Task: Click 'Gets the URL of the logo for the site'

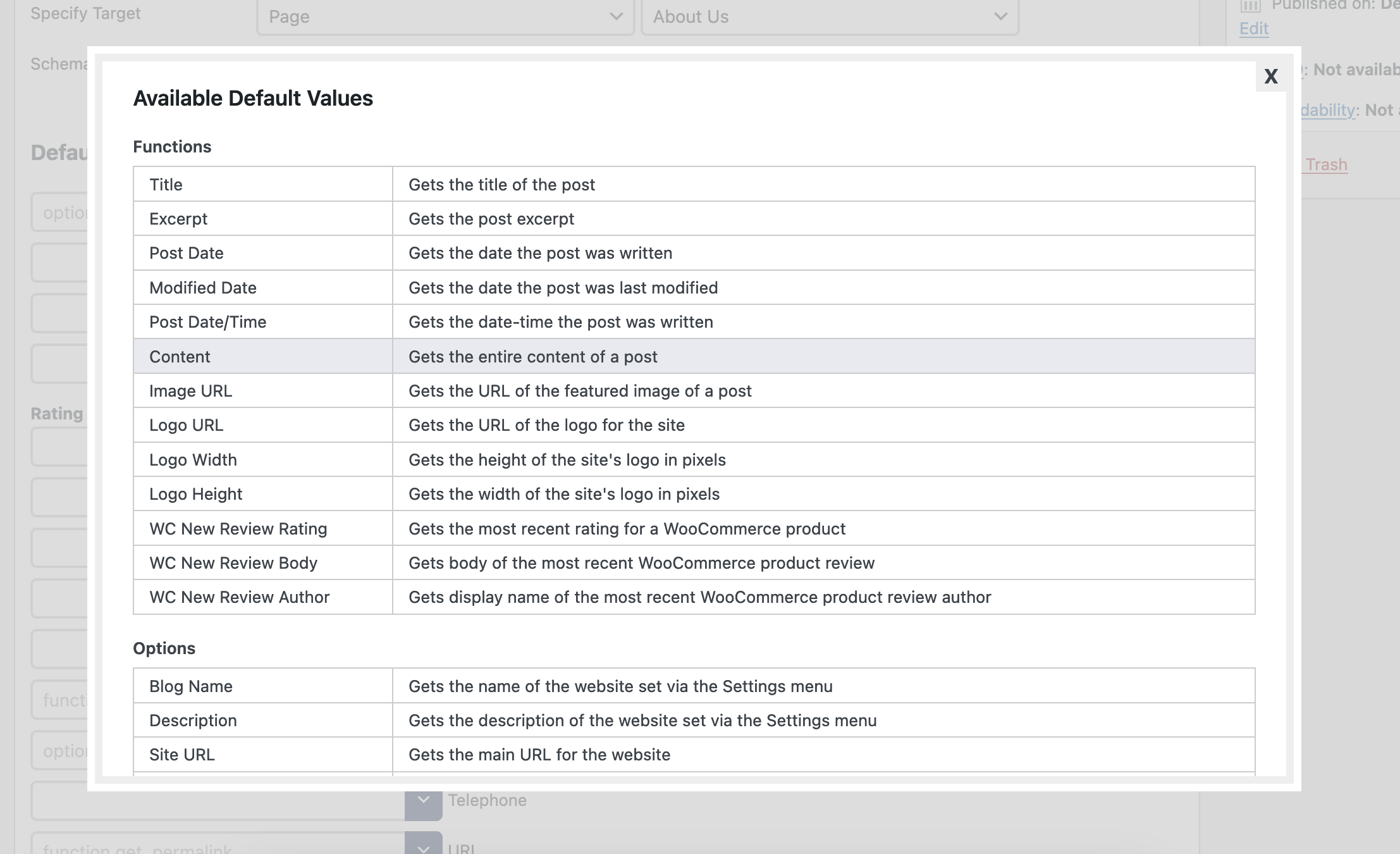Action: [546, 425]
